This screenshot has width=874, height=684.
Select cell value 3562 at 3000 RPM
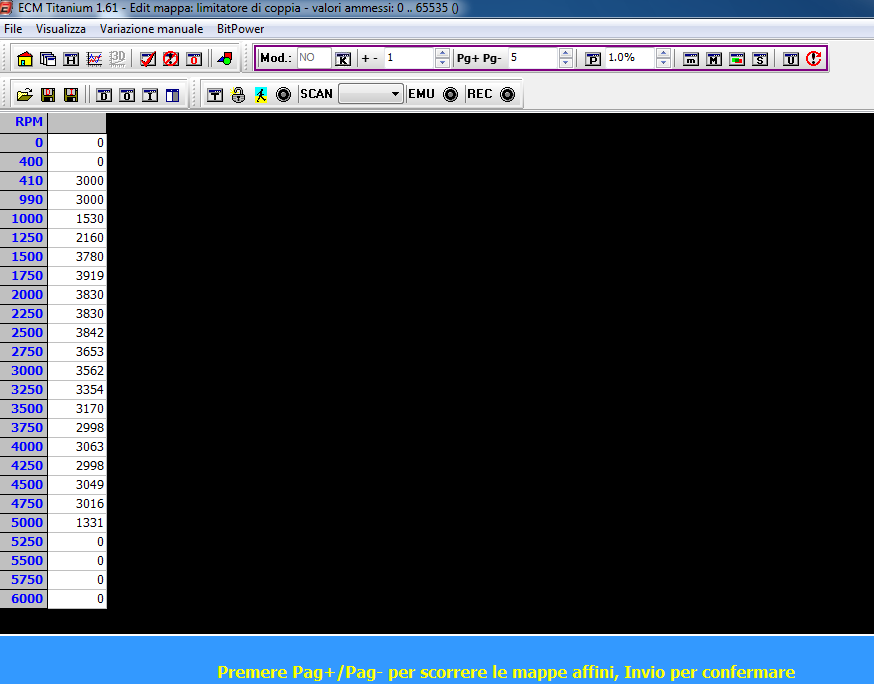pos(77,370)
